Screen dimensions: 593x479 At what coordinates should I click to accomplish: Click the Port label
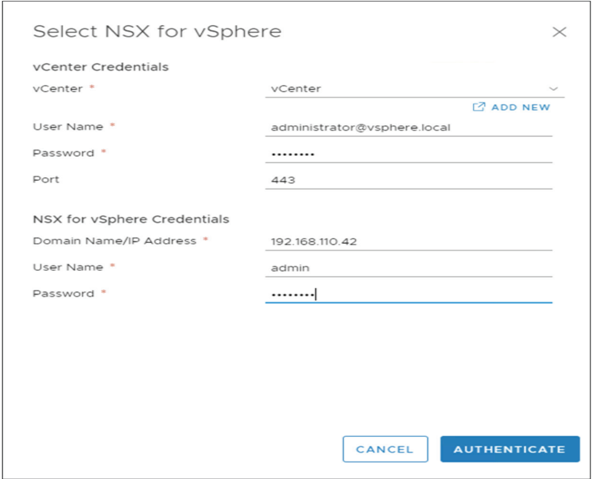(x=46, y=179)
